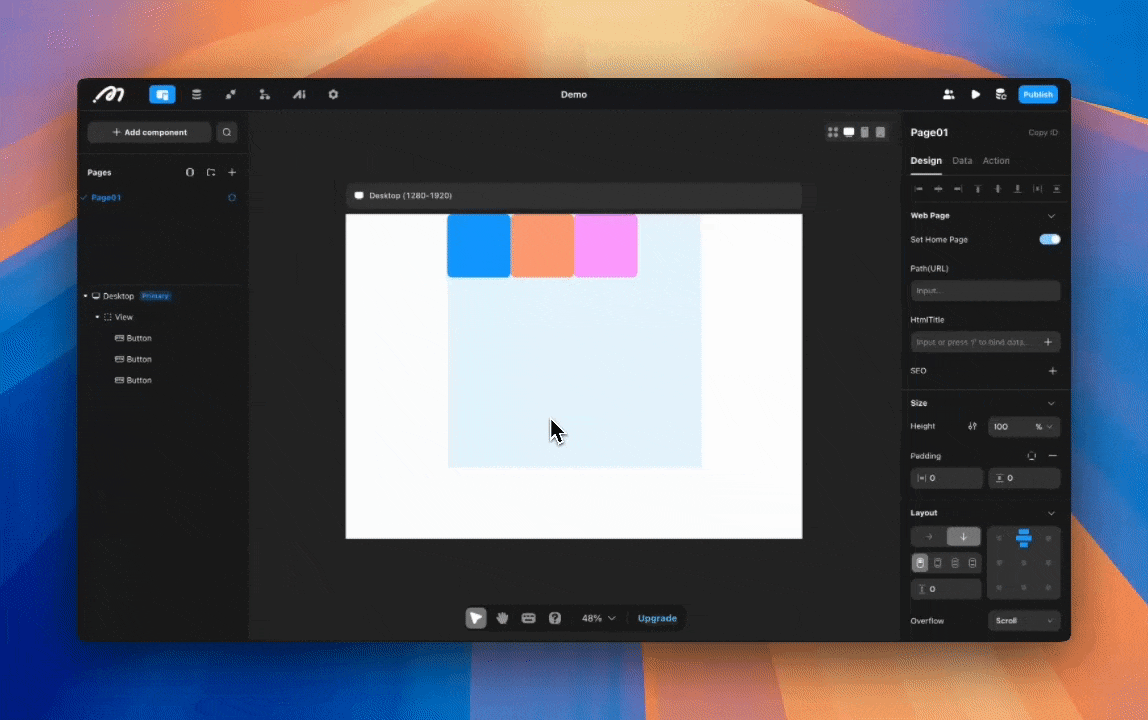Select the blue button on canvas

[479, 245]
